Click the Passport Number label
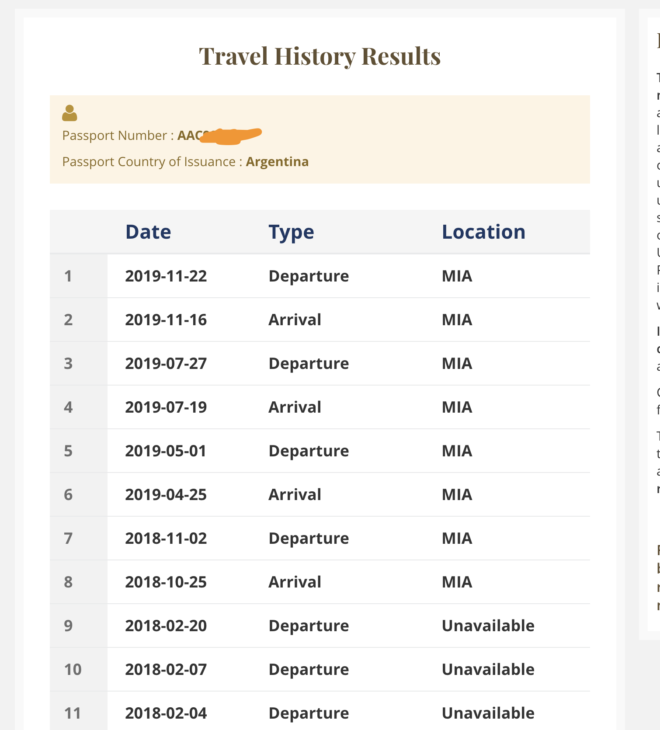Screen dimensions: 660x730 pyautogui.click(x=118, y=135)
